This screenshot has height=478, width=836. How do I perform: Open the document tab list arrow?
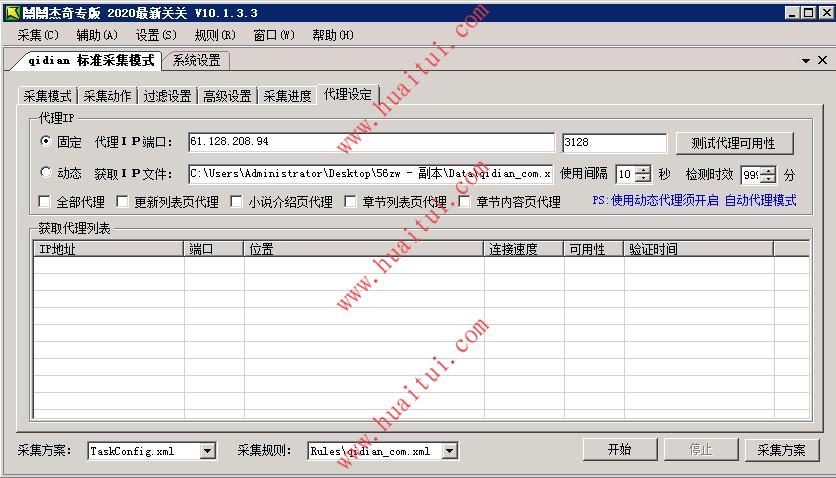[806, 61]
